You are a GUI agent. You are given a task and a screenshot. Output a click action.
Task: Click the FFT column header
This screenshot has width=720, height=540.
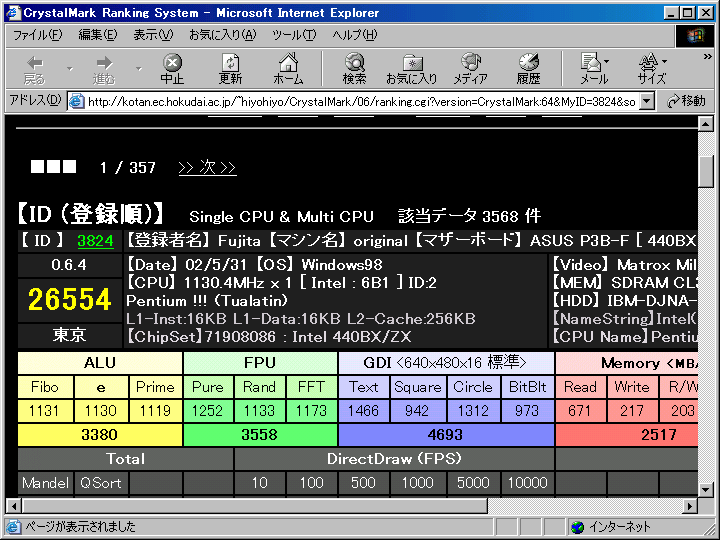pyautogui.click(x=311, y=387)
